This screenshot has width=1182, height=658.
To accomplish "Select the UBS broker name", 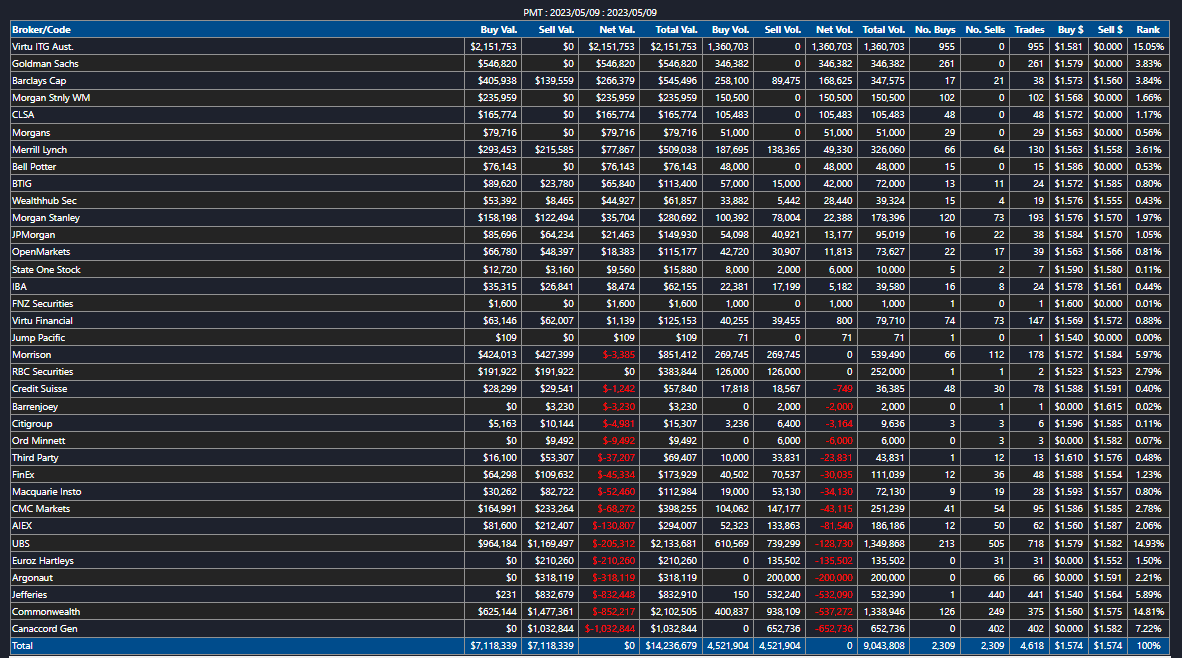I will point(21,543).
